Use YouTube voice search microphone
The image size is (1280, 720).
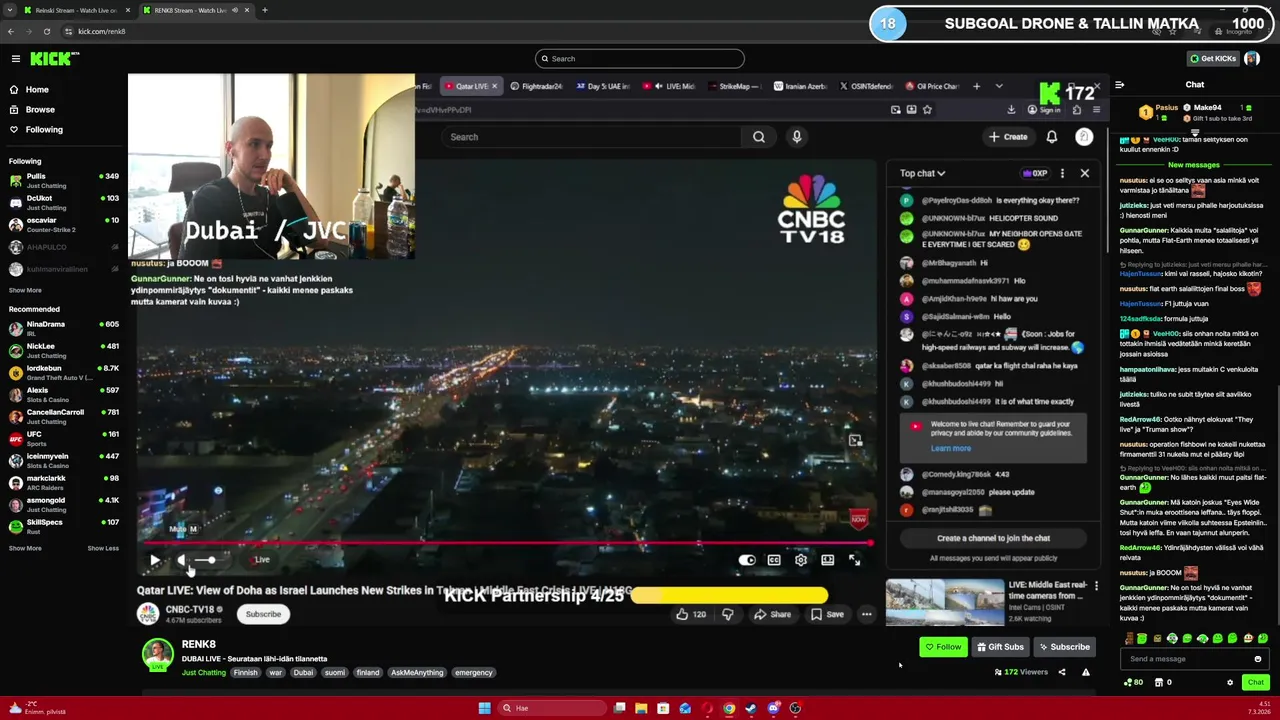797,137
